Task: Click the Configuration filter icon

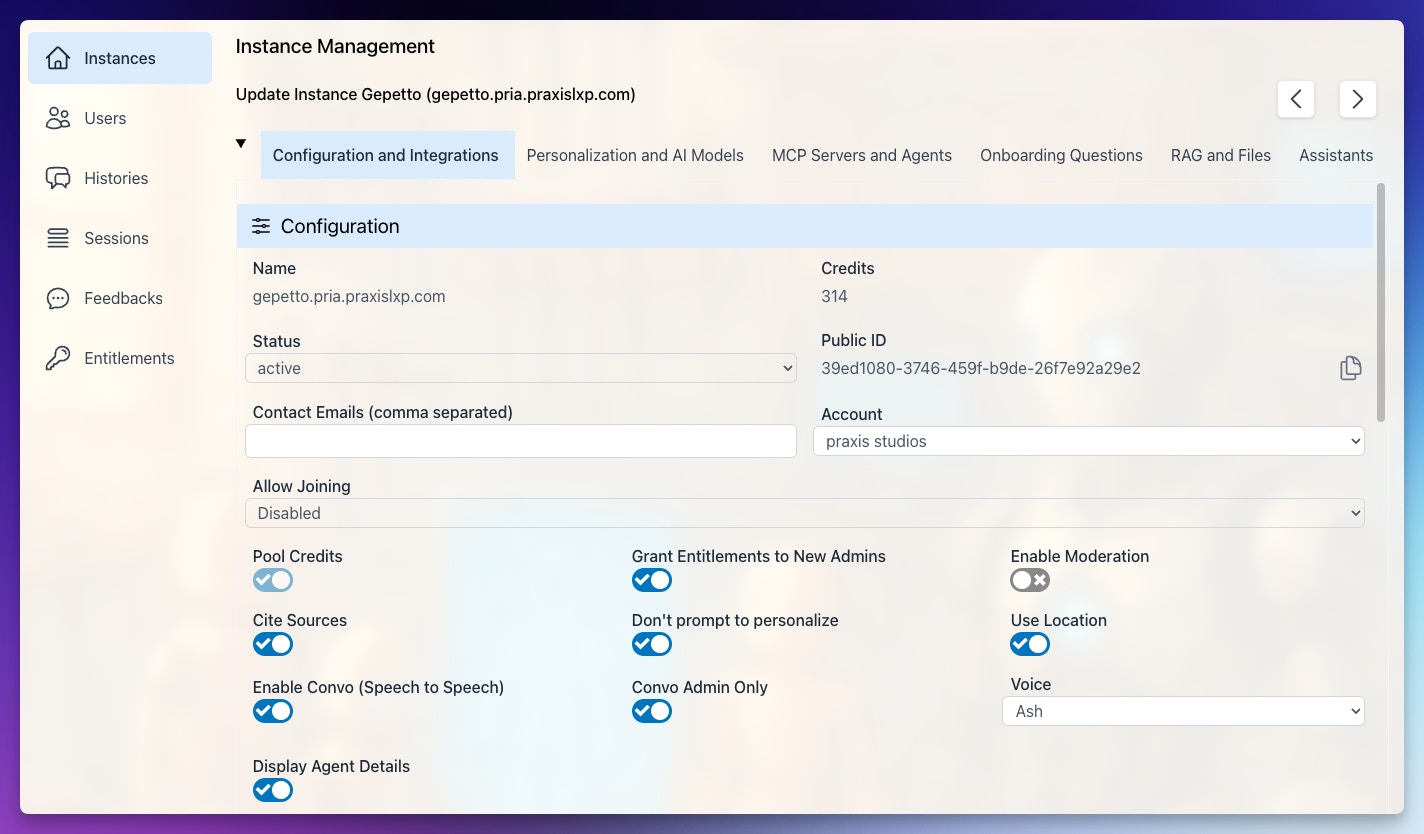Action: coord(261,226)
